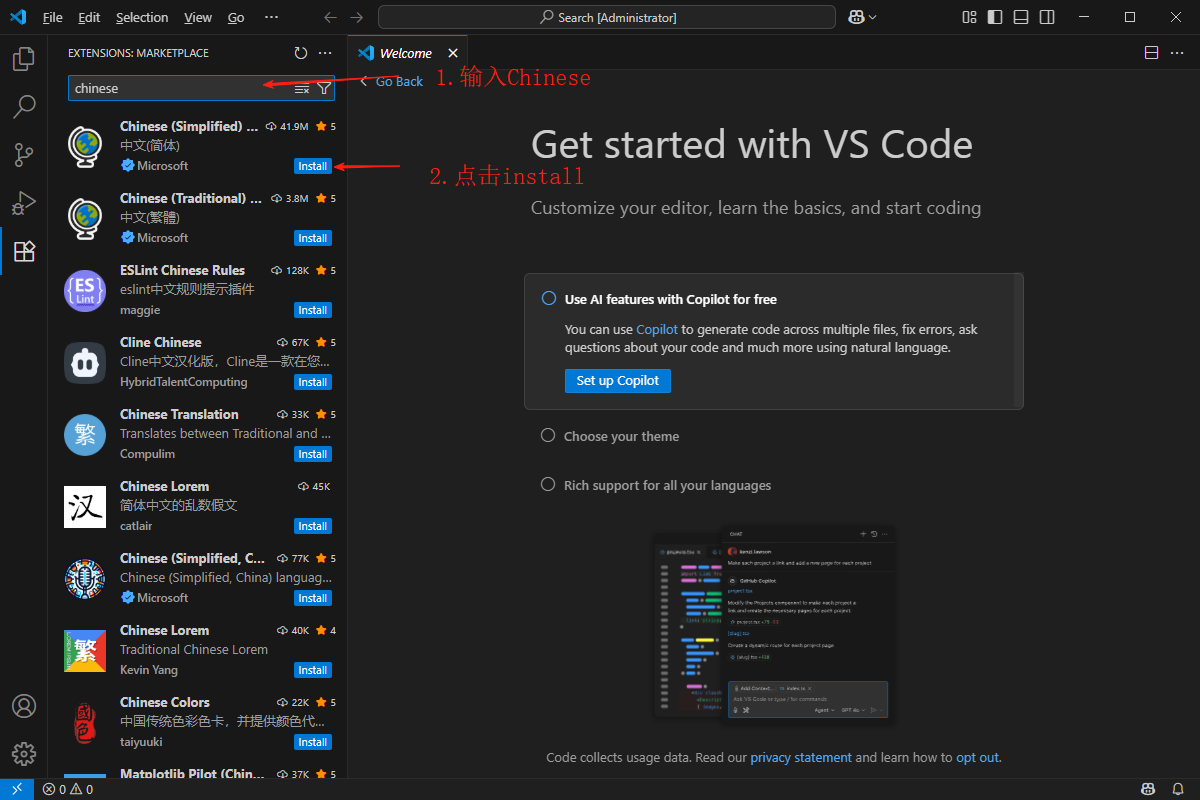Open editor more actions ellipsis
Screen dimensions: 1200x800
1177,53
